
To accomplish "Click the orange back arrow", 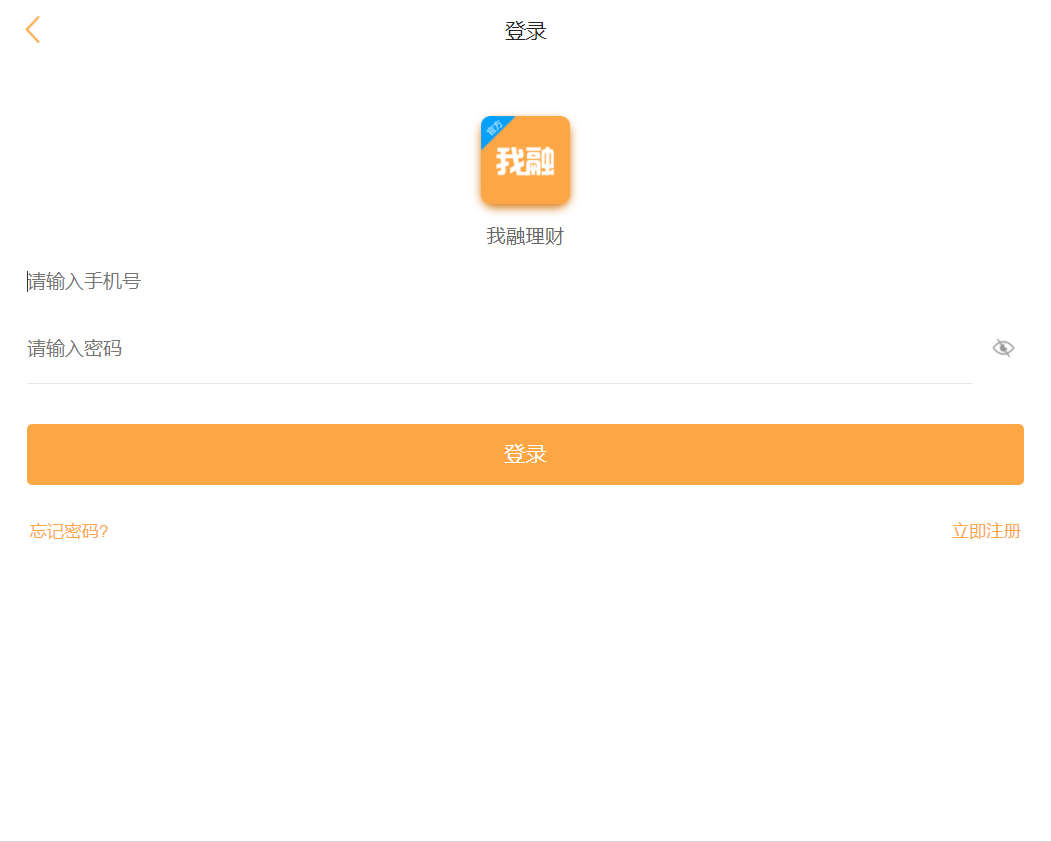I will [x=33, y=30].
